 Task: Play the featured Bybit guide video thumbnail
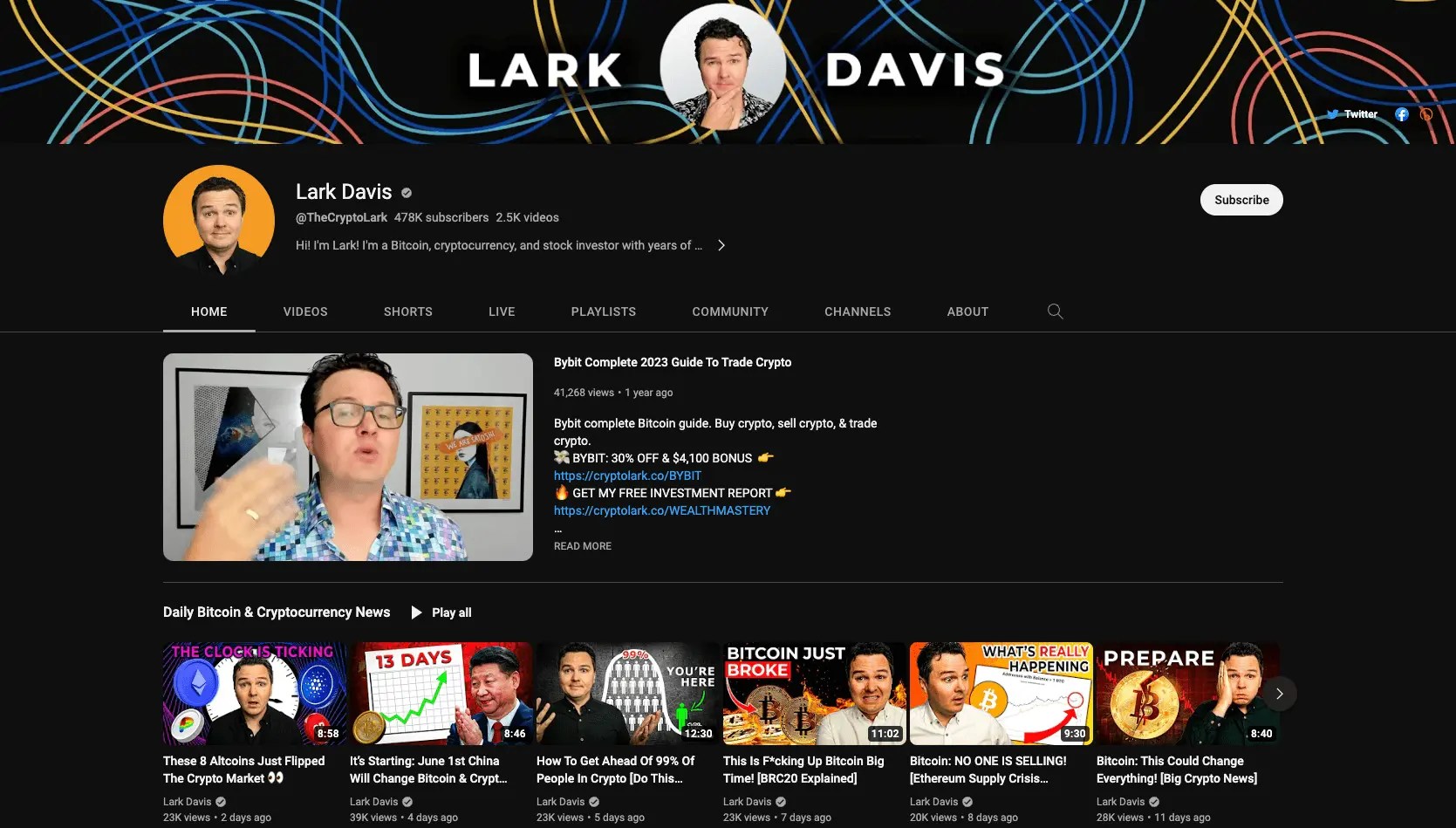pyautogui.click(x=346, y=457)
